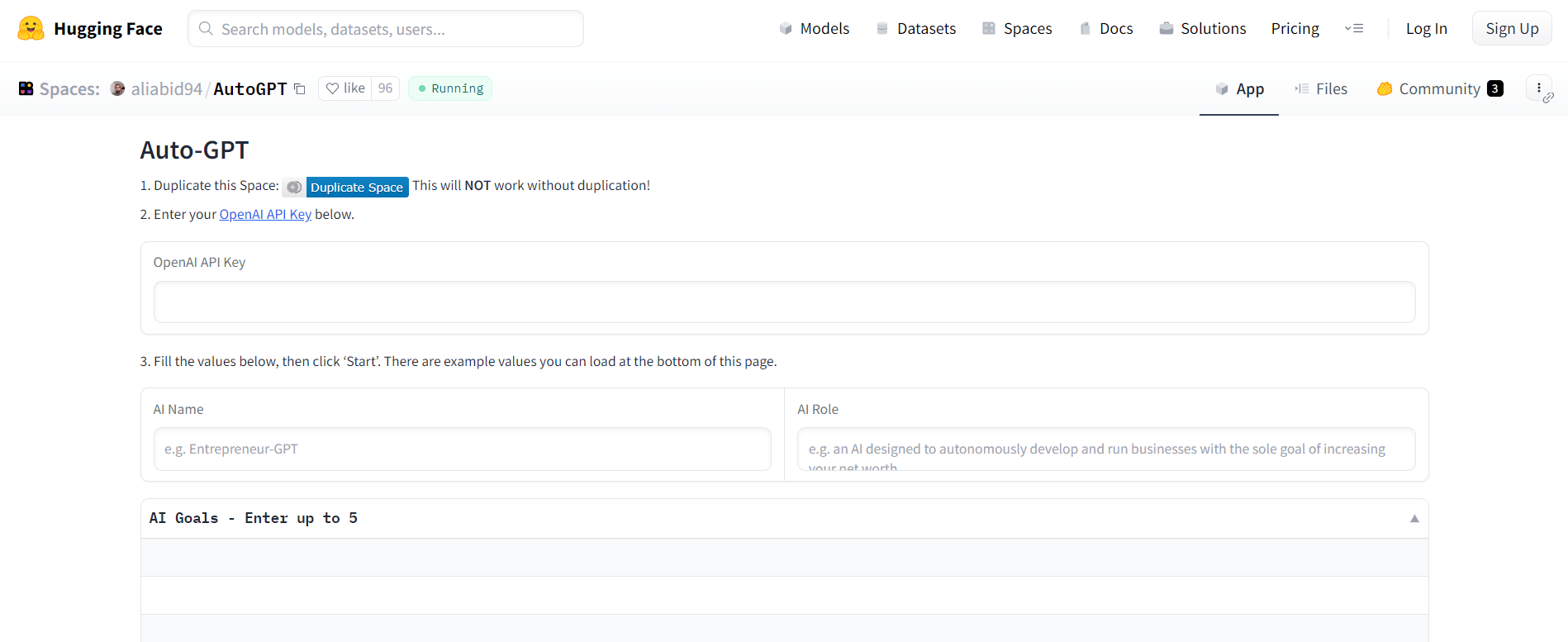Switch to the Community tab

coord(1440,88)
